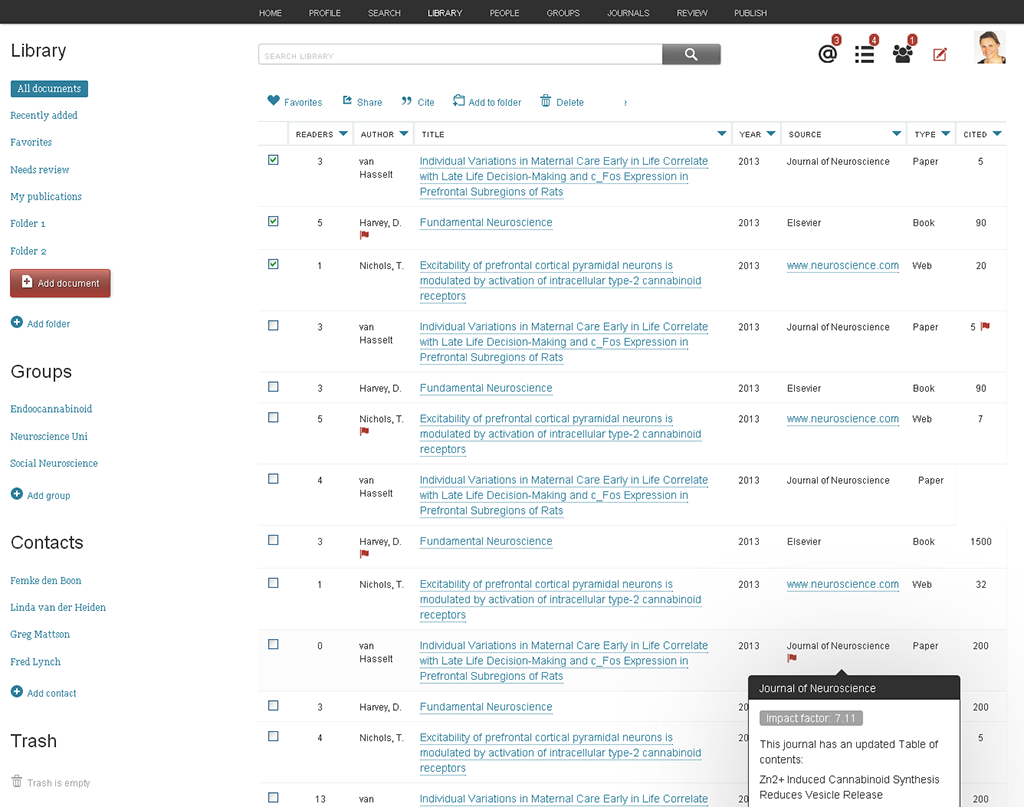Check Harvey row cited 1500 checkbox
1024x807 pixels.
point(273,541)
